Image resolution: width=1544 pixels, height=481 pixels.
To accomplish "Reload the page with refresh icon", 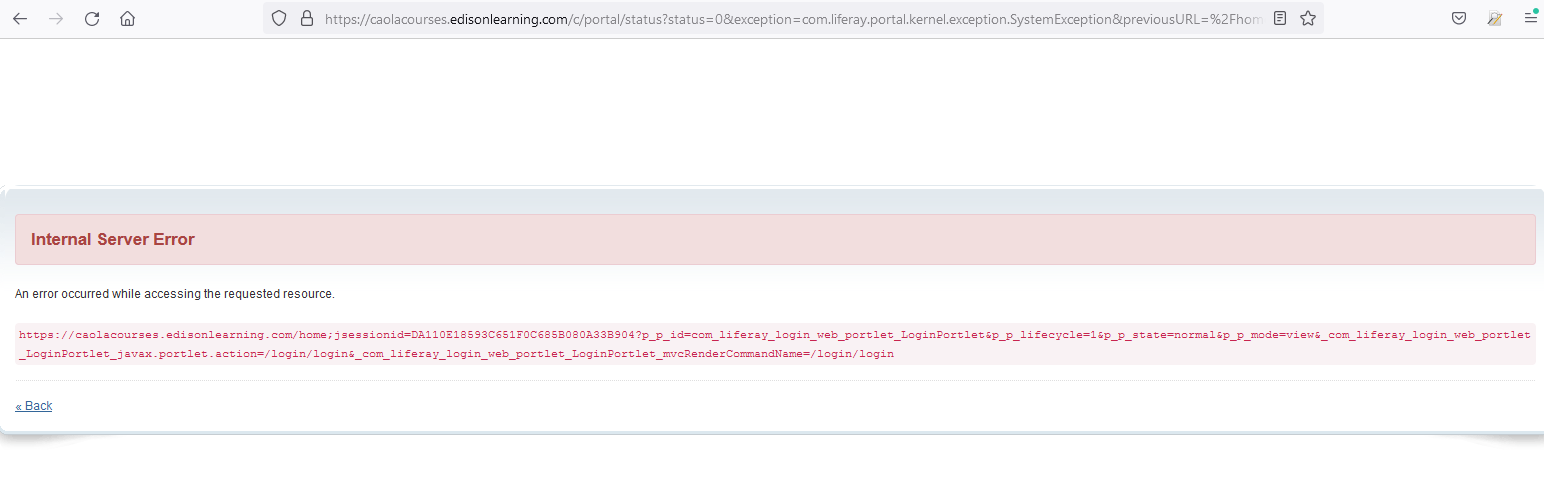I will (x=92, y=19).
